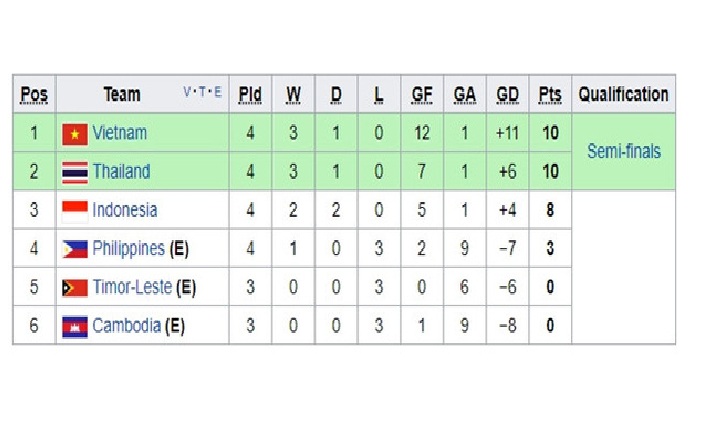Click the Cambodia flag icon

pyautogui.click(x=75, y=326)
